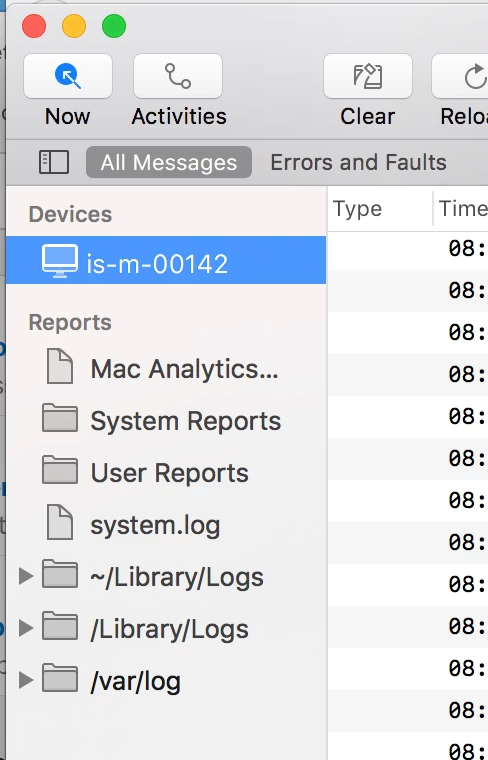Open the Activities toolbar icon

(x=178, y=76)
